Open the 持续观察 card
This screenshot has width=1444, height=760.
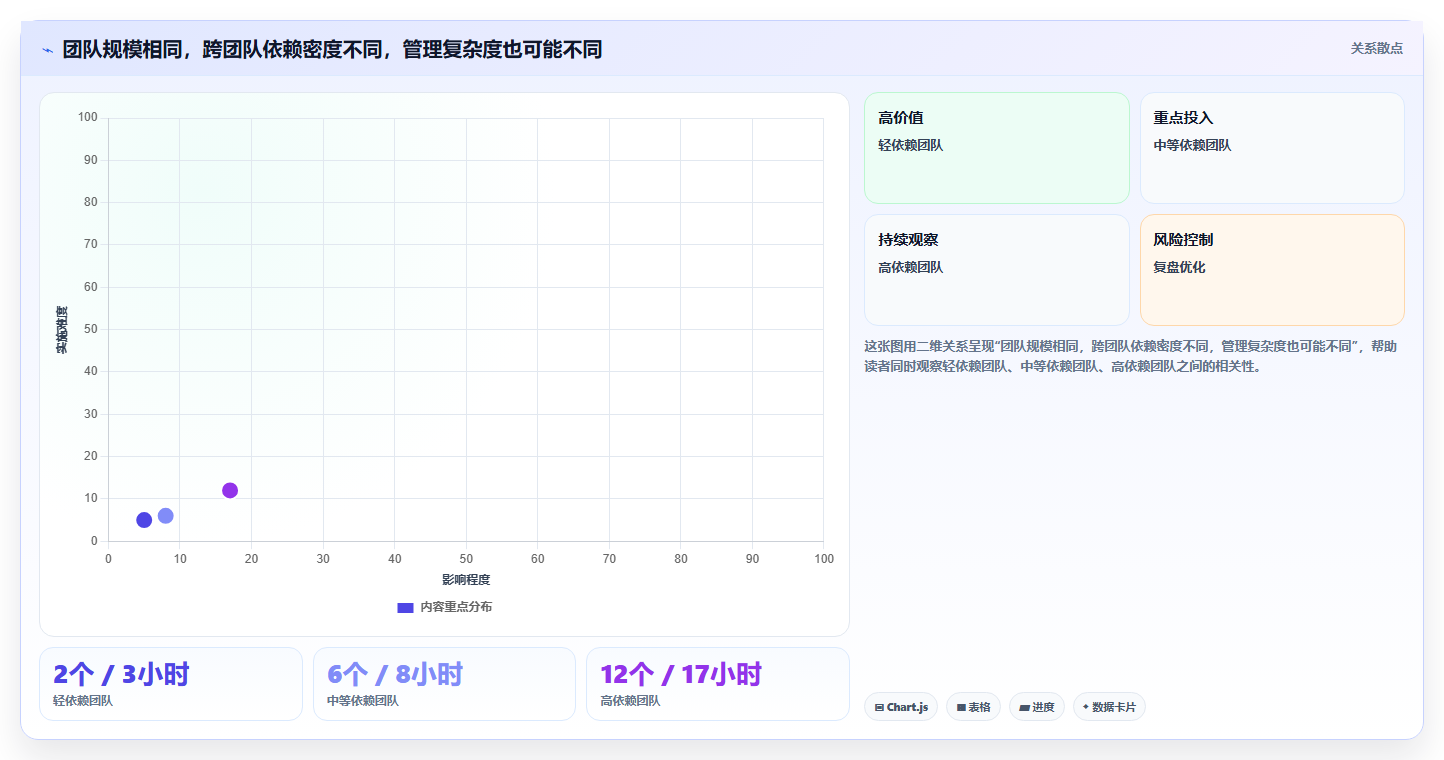click(997, 270)
